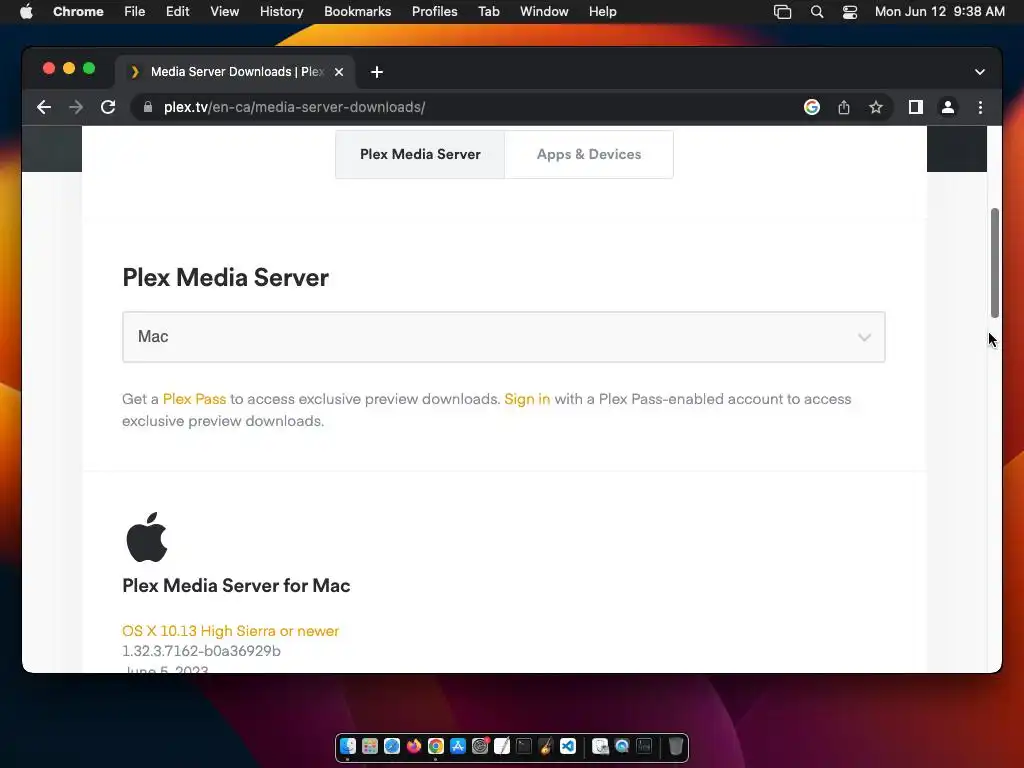This screenshot has height=768, width=1024.
Task: Click OS X 10.13 High Sierra or newer link
Action: click(231, 631)
